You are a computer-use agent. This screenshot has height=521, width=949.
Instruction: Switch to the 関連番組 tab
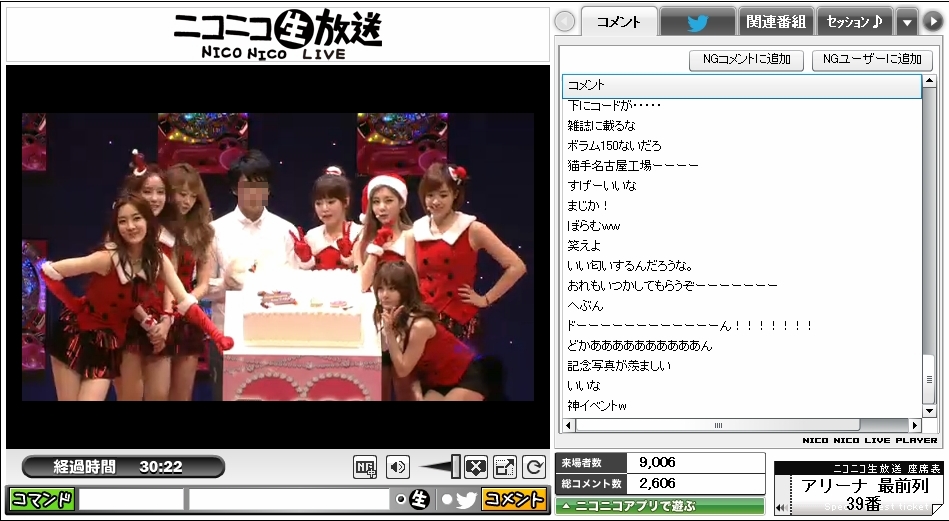(x=776, y=22)
